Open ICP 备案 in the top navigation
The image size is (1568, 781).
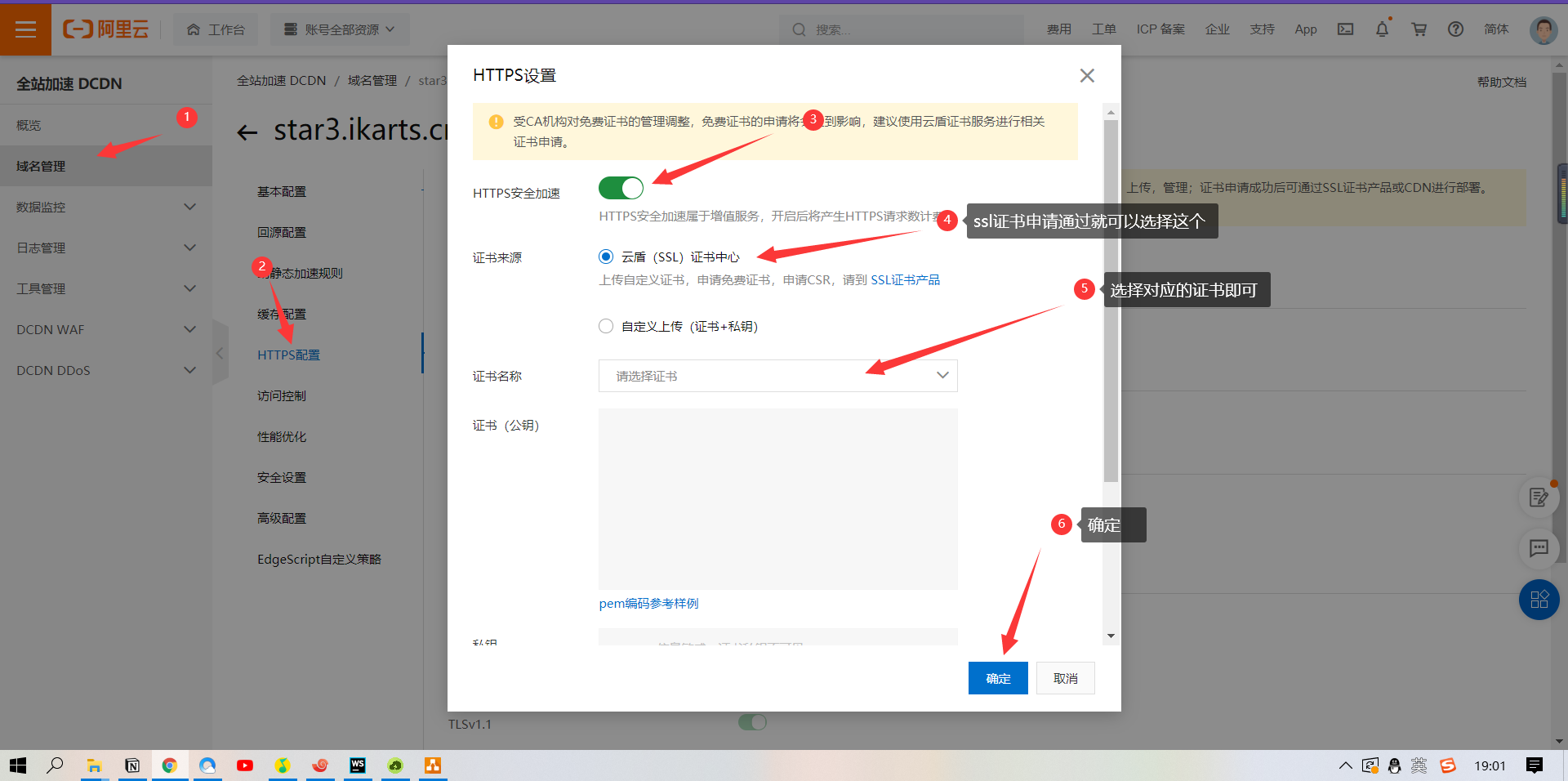(x=1160, y=29)
